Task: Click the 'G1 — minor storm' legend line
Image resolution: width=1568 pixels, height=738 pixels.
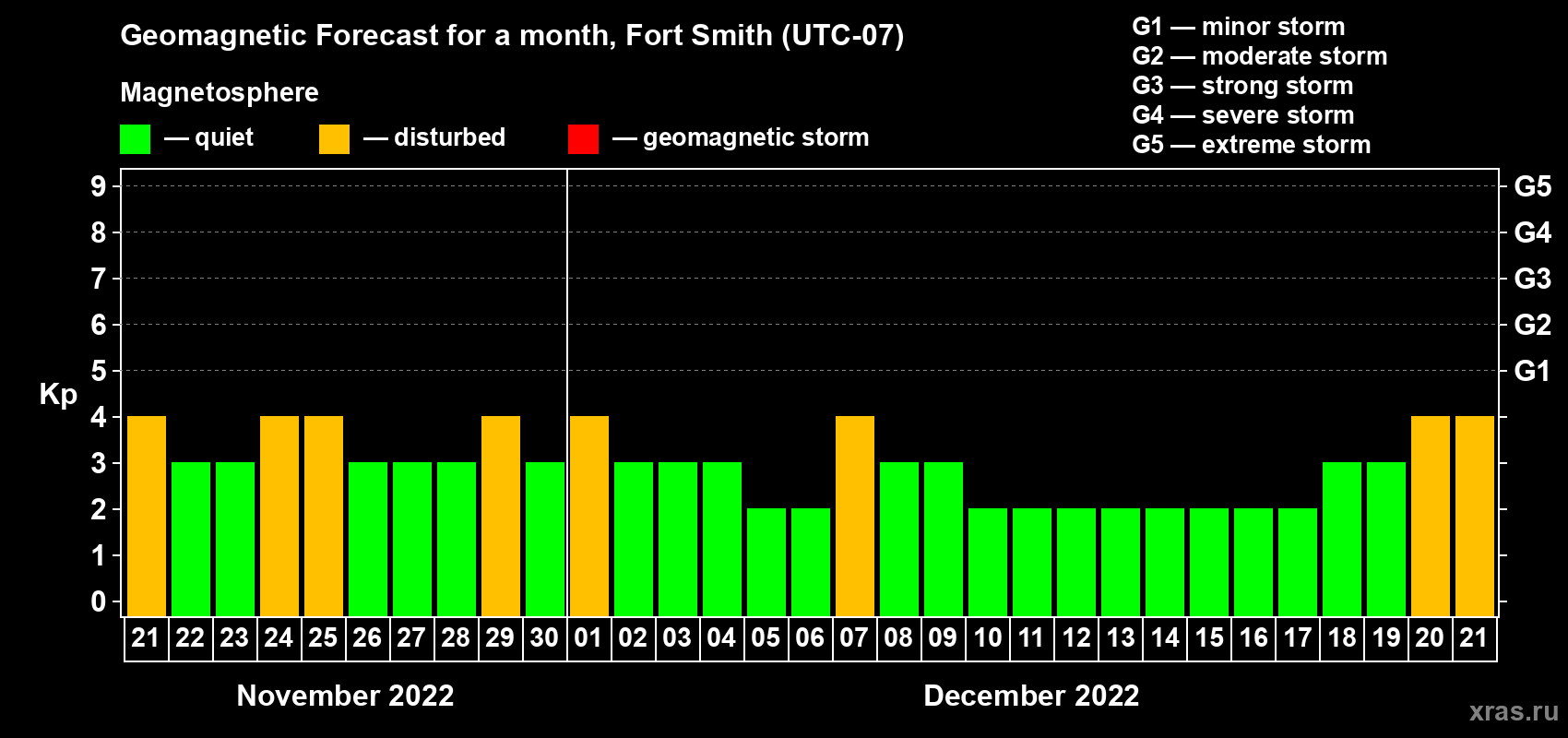Action: [x=1239, y=27]
